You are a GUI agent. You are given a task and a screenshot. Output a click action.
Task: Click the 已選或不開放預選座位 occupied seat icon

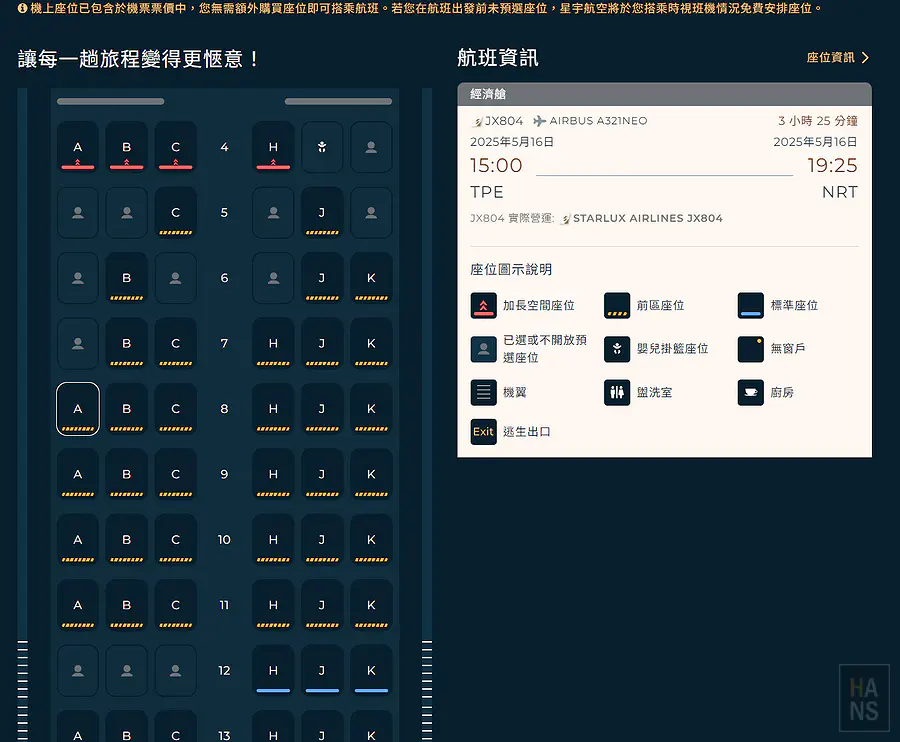coord(483,351)
